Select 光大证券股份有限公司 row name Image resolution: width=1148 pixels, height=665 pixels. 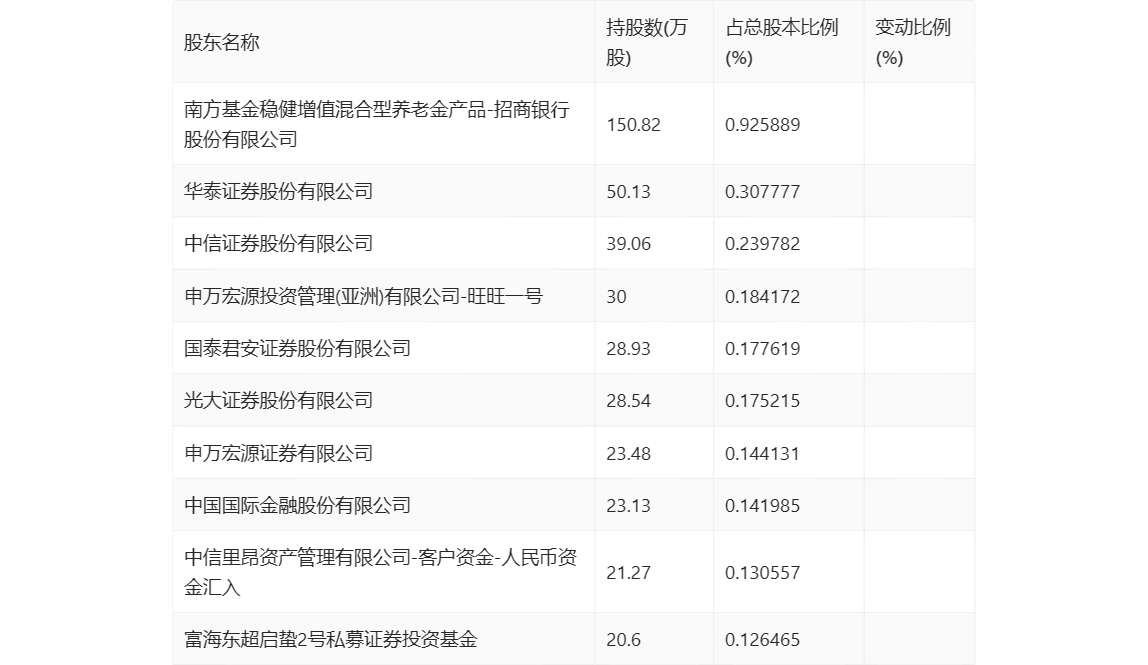[278, 400]
